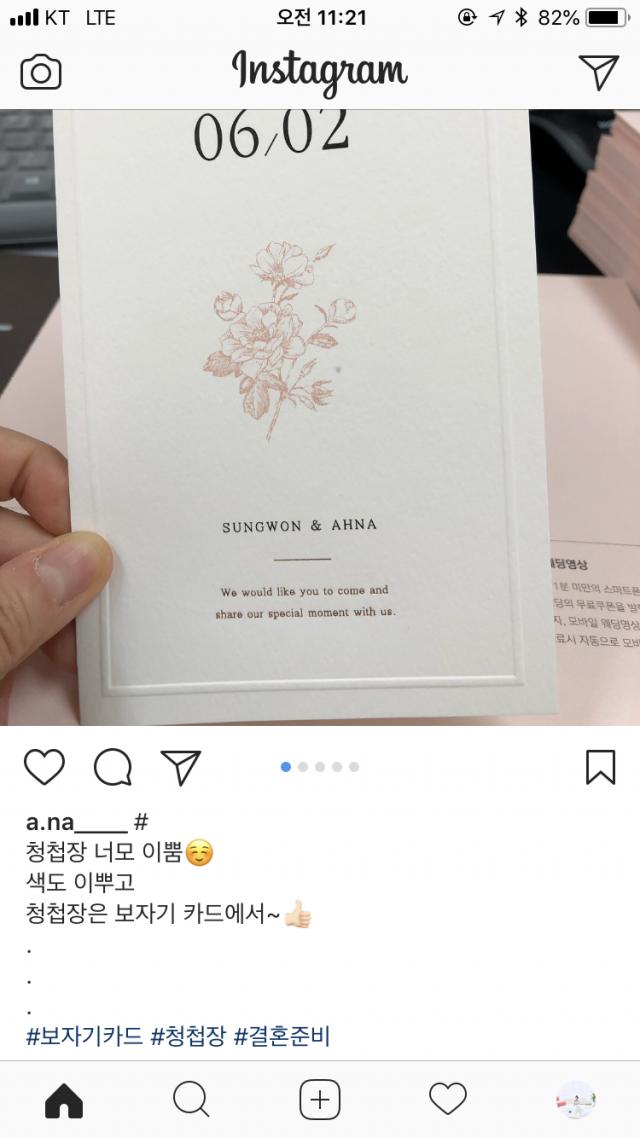Open direct messages paper plane icon
The image size is (640, 1138).
pos(599,72)
